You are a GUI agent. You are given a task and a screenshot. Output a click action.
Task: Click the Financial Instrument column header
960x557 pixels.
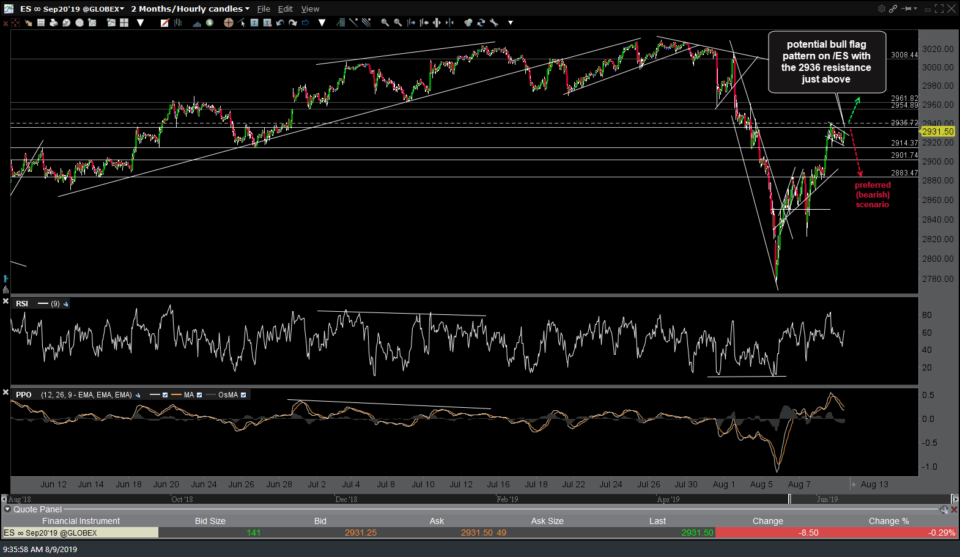[x=81, y=521]
